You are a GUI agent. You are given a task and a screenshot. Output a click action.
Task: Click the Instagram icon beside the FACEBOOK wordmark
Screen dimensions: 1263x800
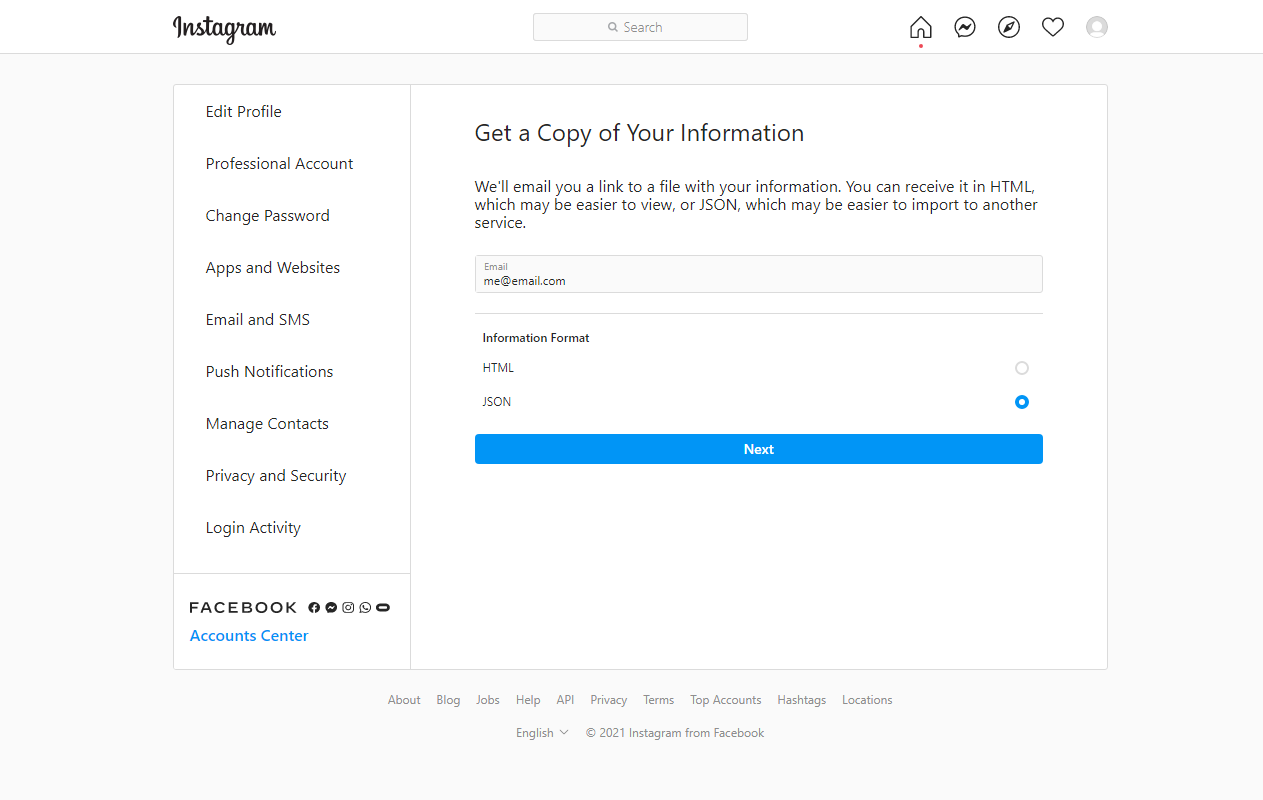(x=348, y=608)
